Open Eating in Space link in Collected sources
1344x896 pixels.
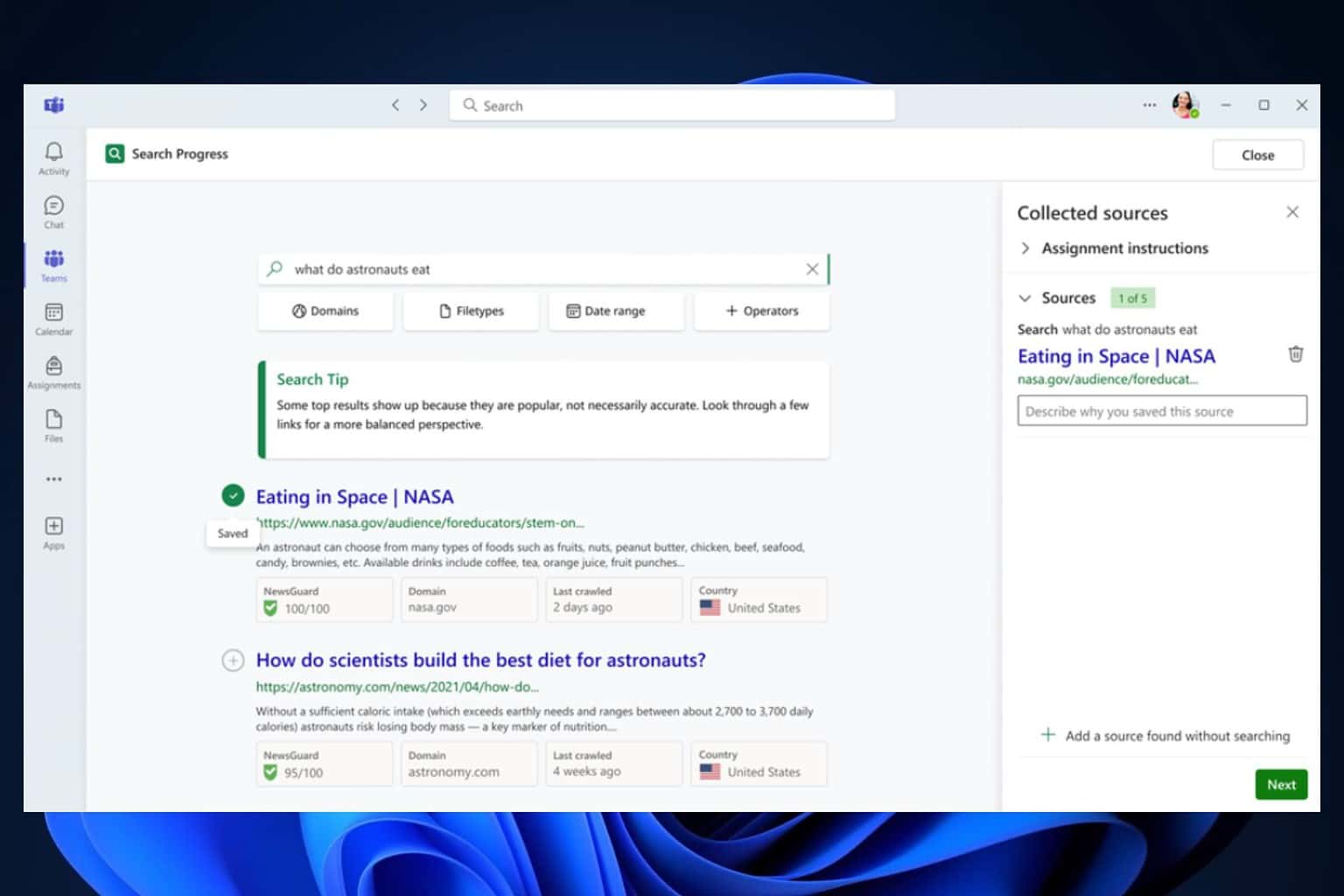(x=1116, y=356)
